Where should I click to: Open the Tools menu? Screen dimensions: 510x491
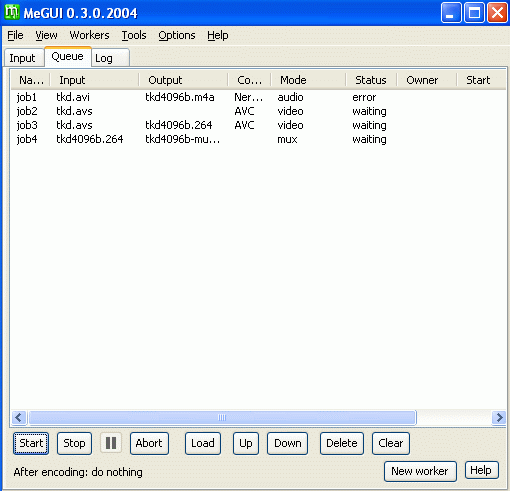coord(134,35)
